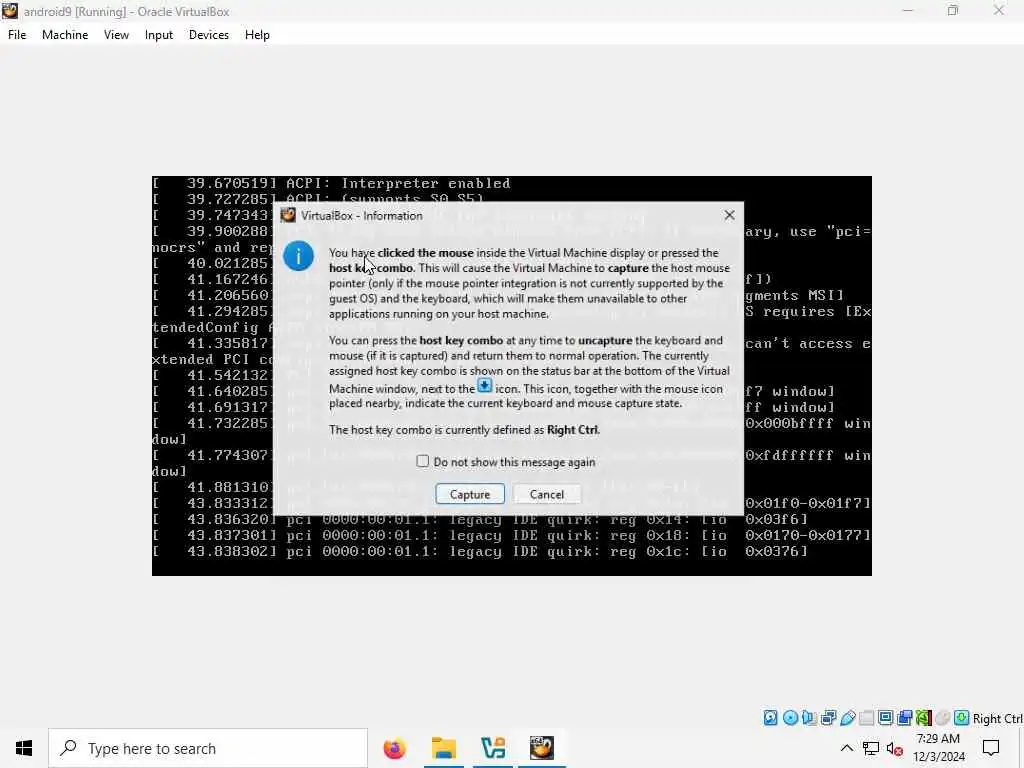The image size is (1024, 768).
Task: Click the greyed shared folders indicator
Action: (x=867, y=718)
